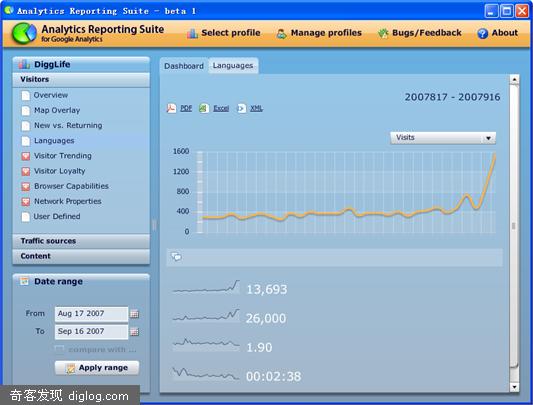Click the 26,000 sparkline thumbnail
The height and width of the screenshot is (405, 533).
tap(206, 316)
